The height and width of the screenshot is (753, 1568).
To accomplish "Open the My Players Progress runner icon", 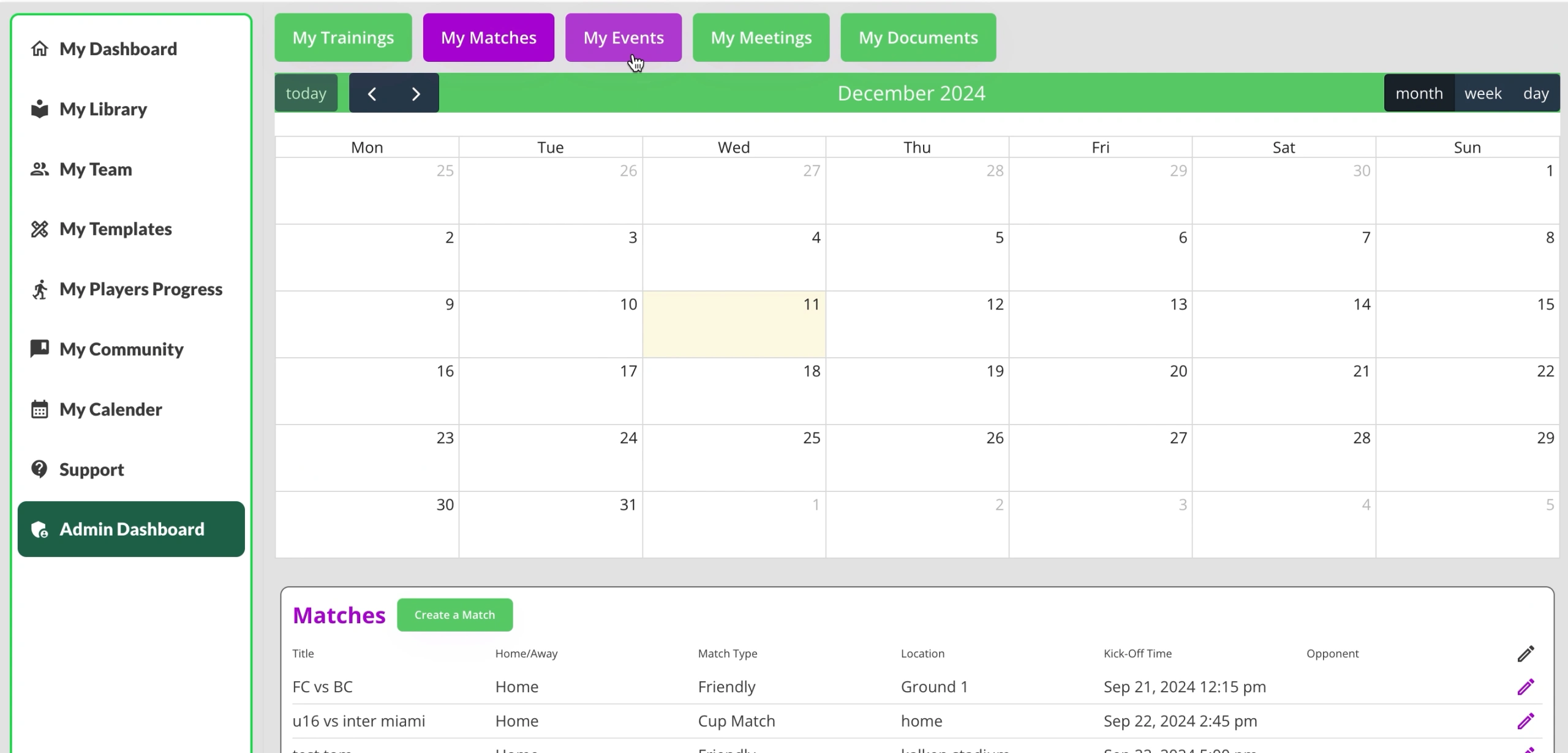I will 40,289.
